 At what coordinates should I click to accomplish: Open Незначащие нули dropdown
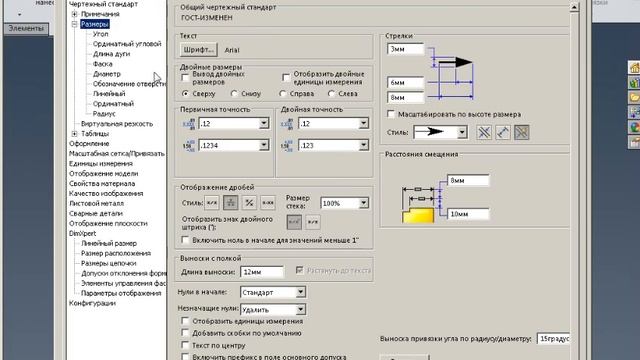pyautogui.click(x=300, y=309)
